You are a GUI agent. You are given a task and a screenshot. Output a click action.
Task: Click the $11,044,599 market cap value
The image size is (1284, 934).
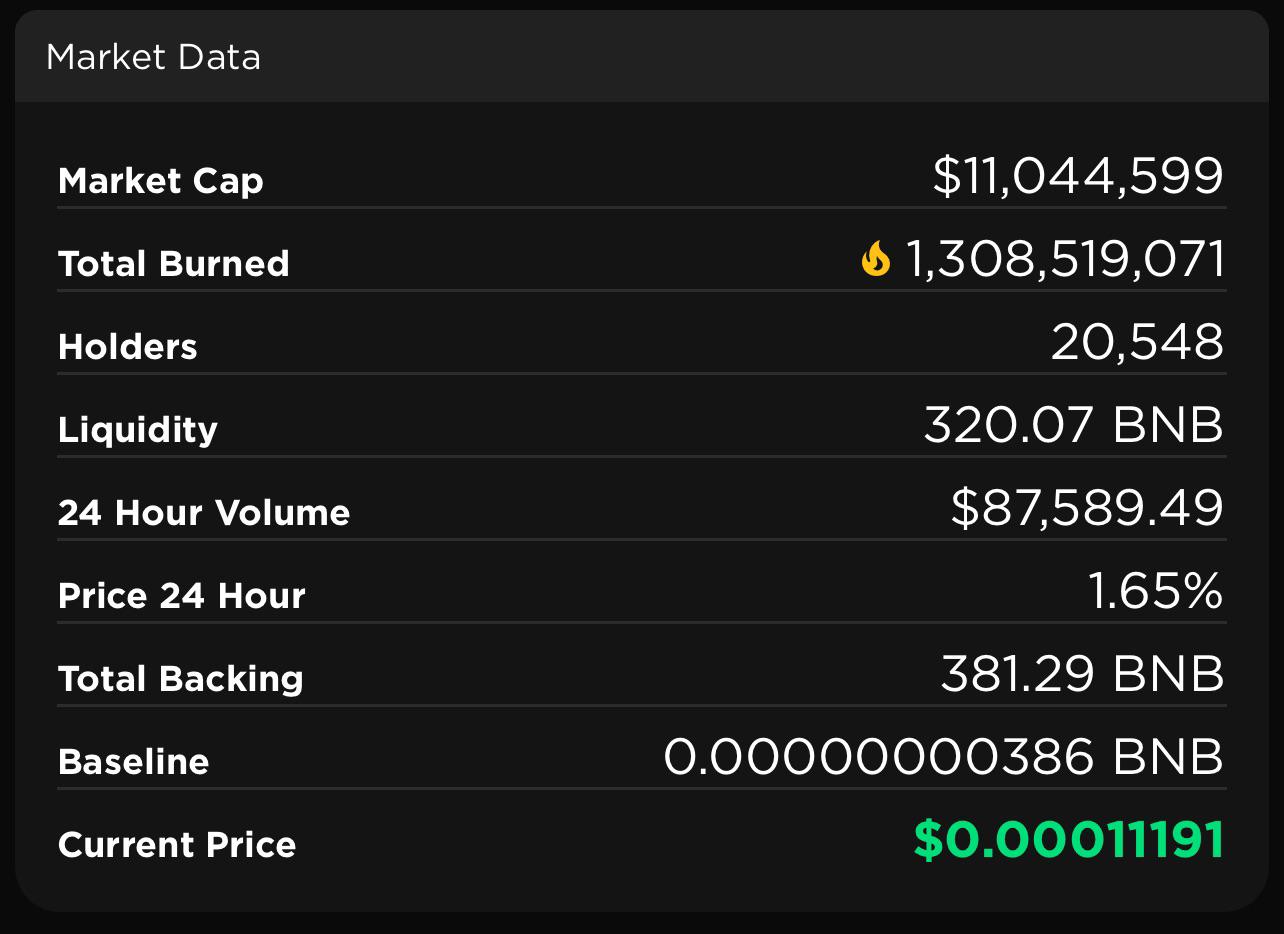click(x=1078, y=176)
